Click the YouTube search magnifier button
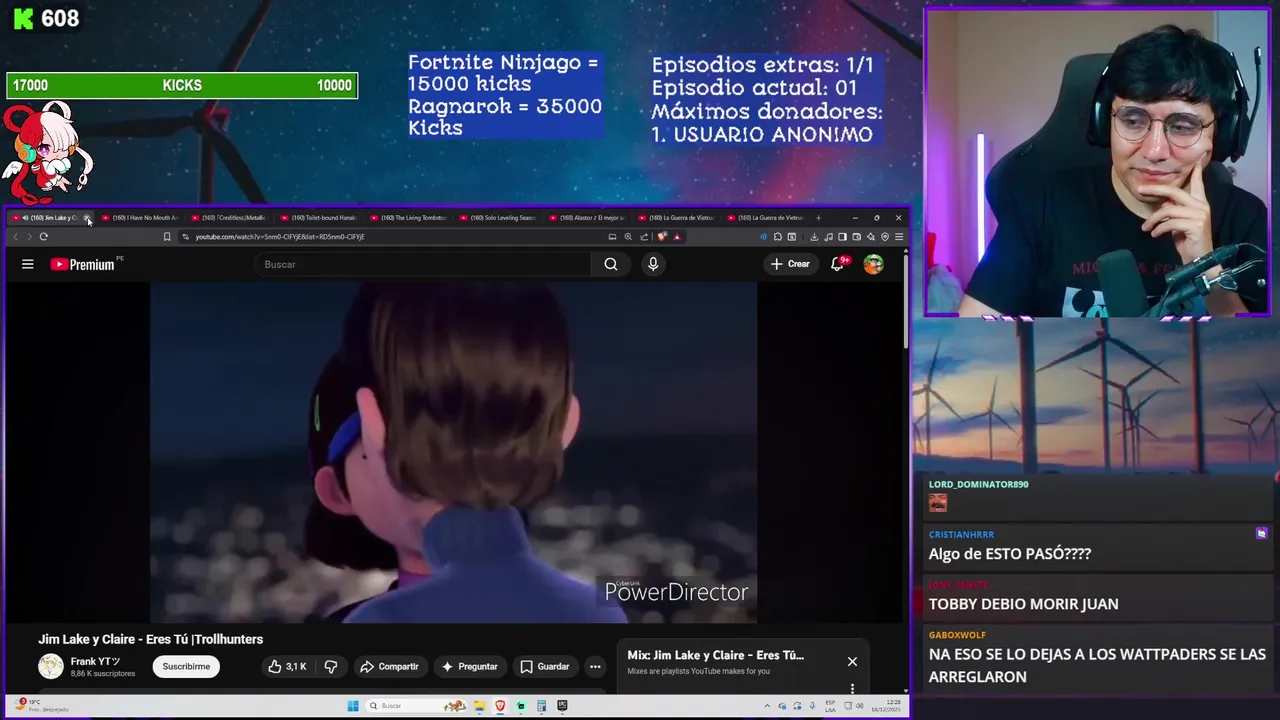1280x720 pixels. point(611,264)
